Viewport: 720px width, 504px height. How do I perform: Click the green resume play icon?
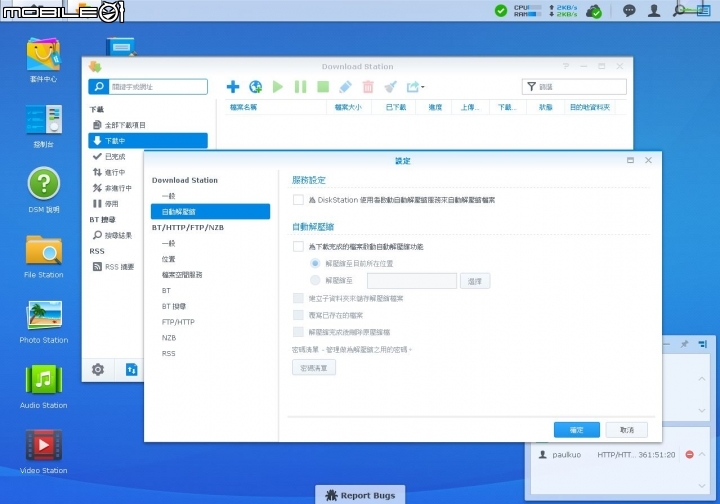277,86
